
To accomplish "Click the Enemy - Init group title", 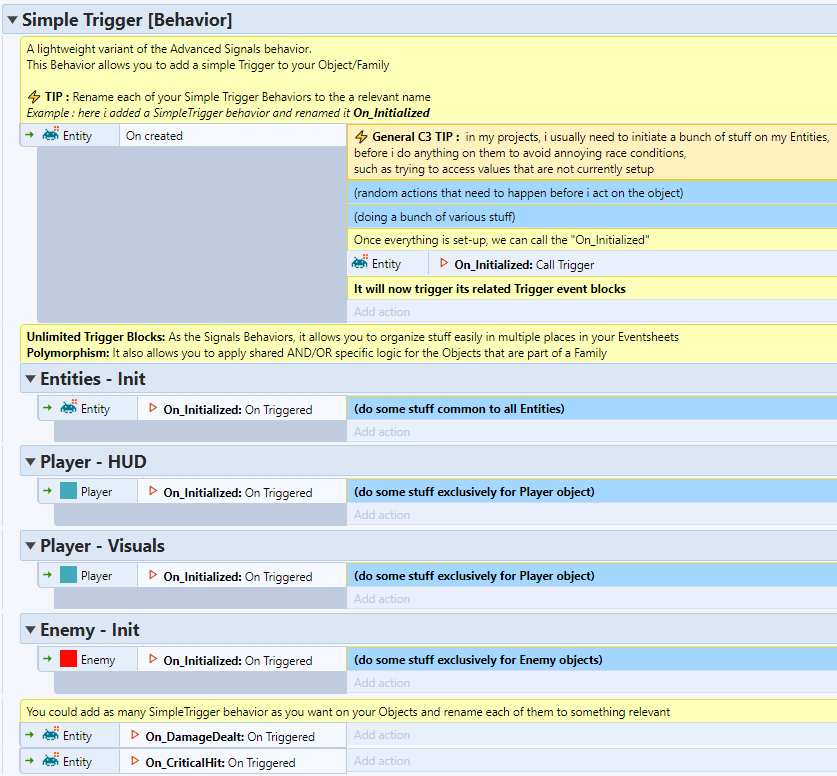I will tap(90, 630).
